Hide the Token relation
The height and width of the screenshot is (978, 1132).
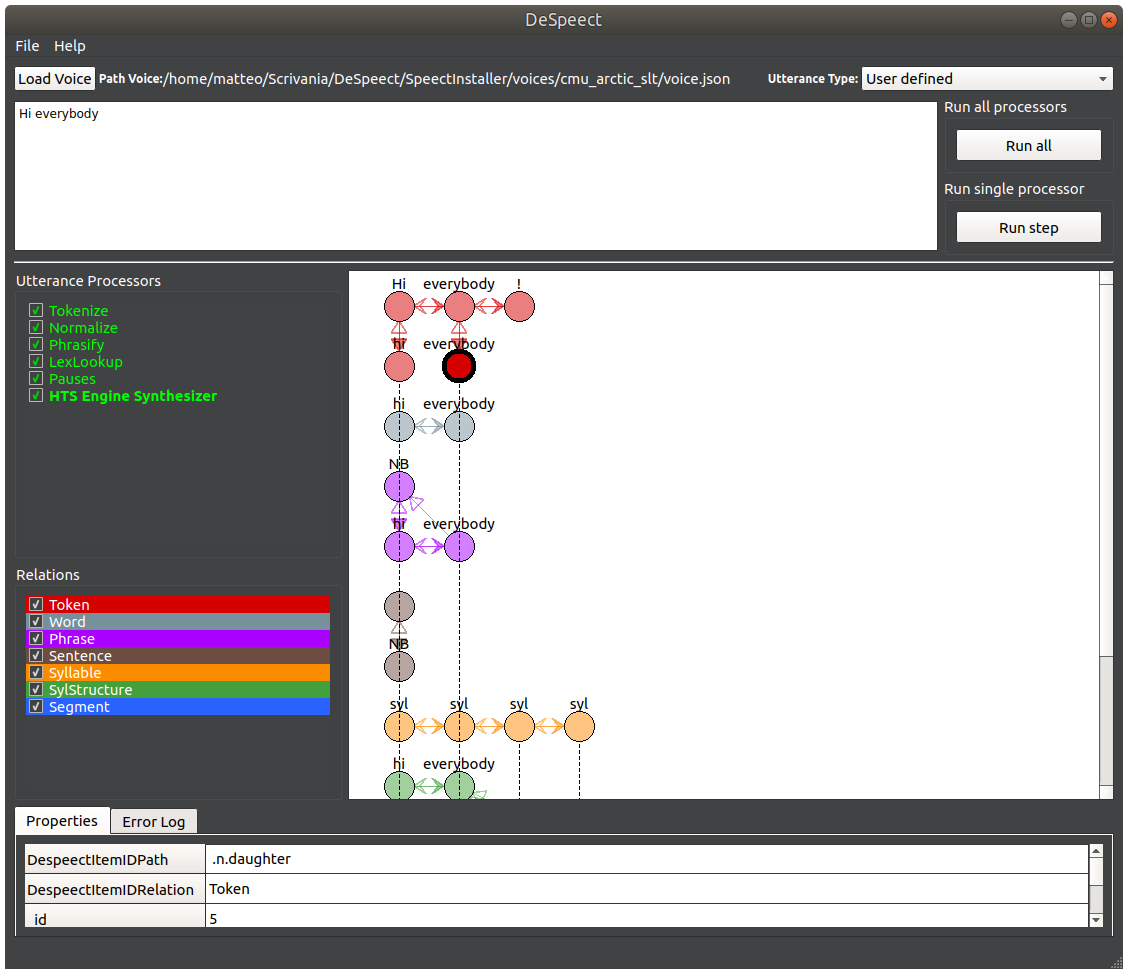pyautogui.click(x=36, y=604)
